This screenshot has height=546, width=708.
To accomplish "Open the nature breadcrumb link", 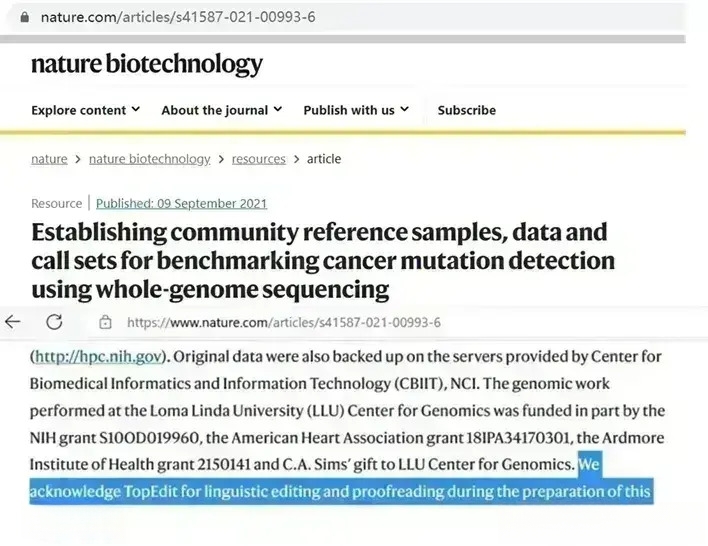I will 49,159.
